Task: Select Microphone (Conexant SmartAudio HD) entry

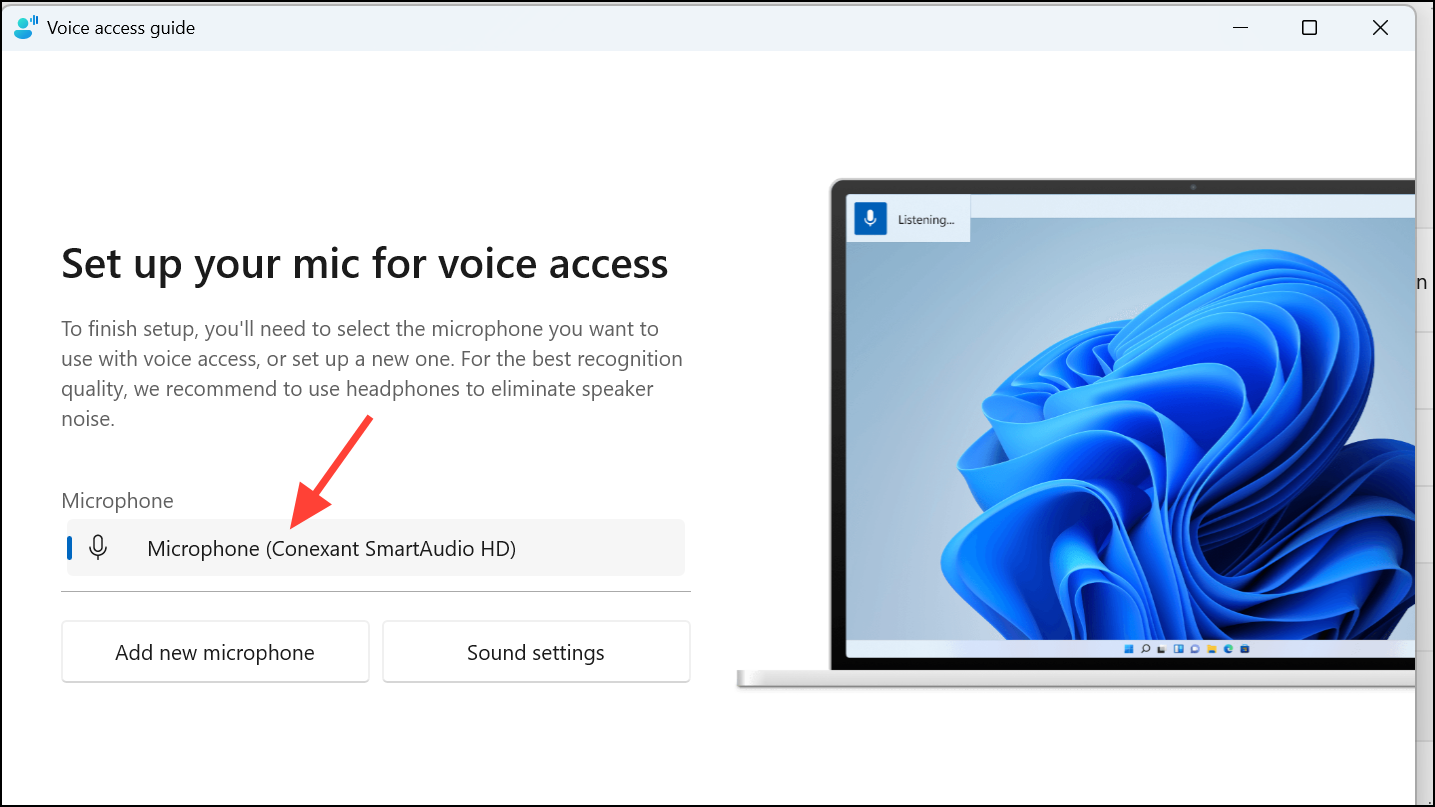Action: pyautogui.click(x=376, y=548)
